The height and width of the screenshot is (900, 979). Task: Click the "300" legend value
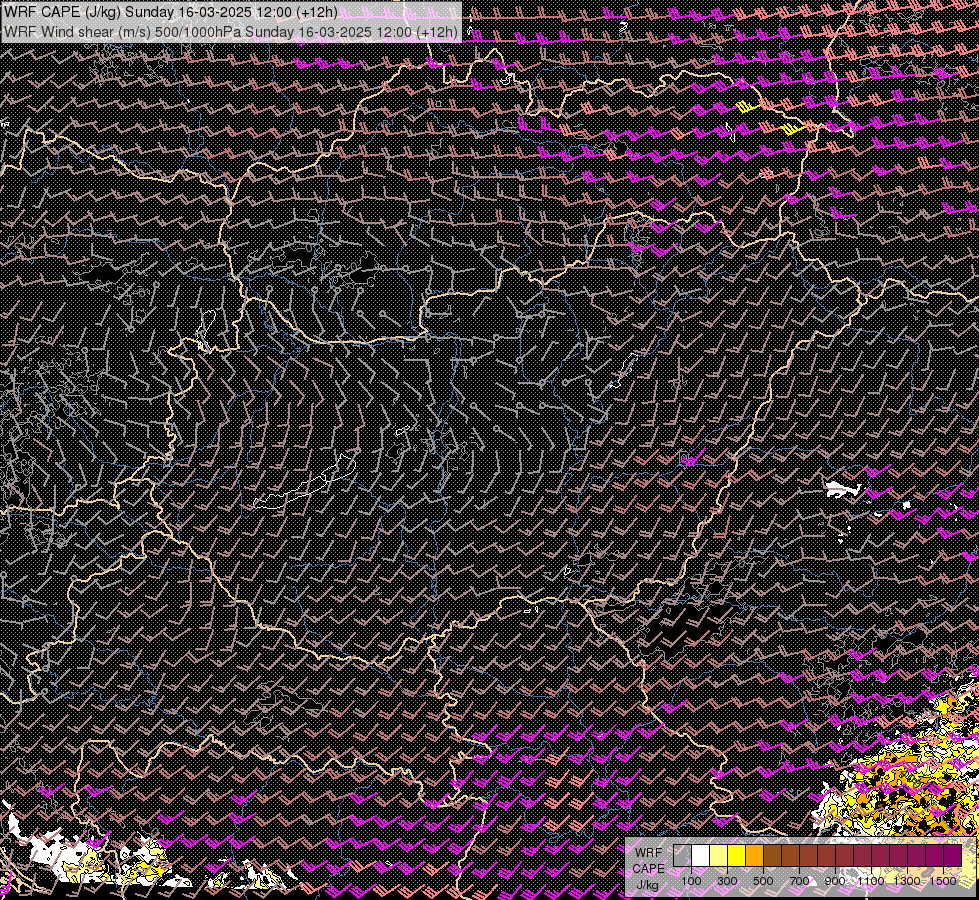point(727,881)
